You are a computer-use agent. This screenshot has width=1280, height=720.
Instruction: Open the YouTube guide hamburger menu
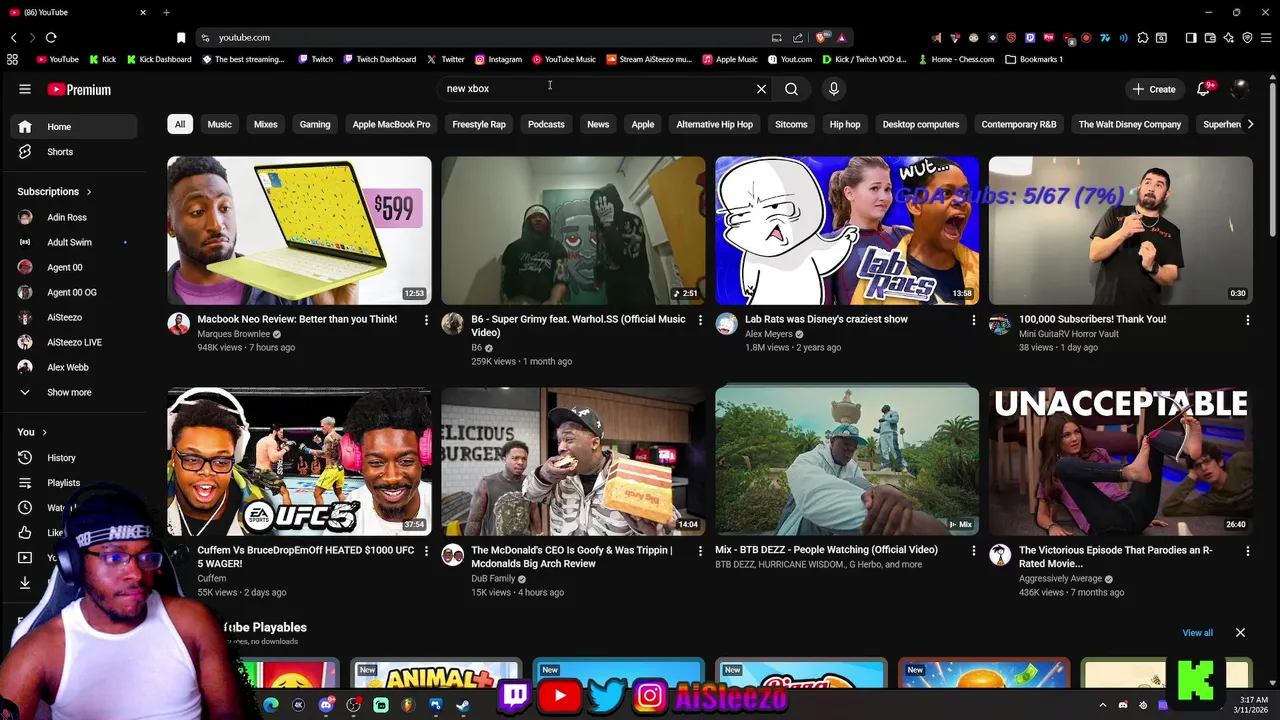(x=25, y=89)
